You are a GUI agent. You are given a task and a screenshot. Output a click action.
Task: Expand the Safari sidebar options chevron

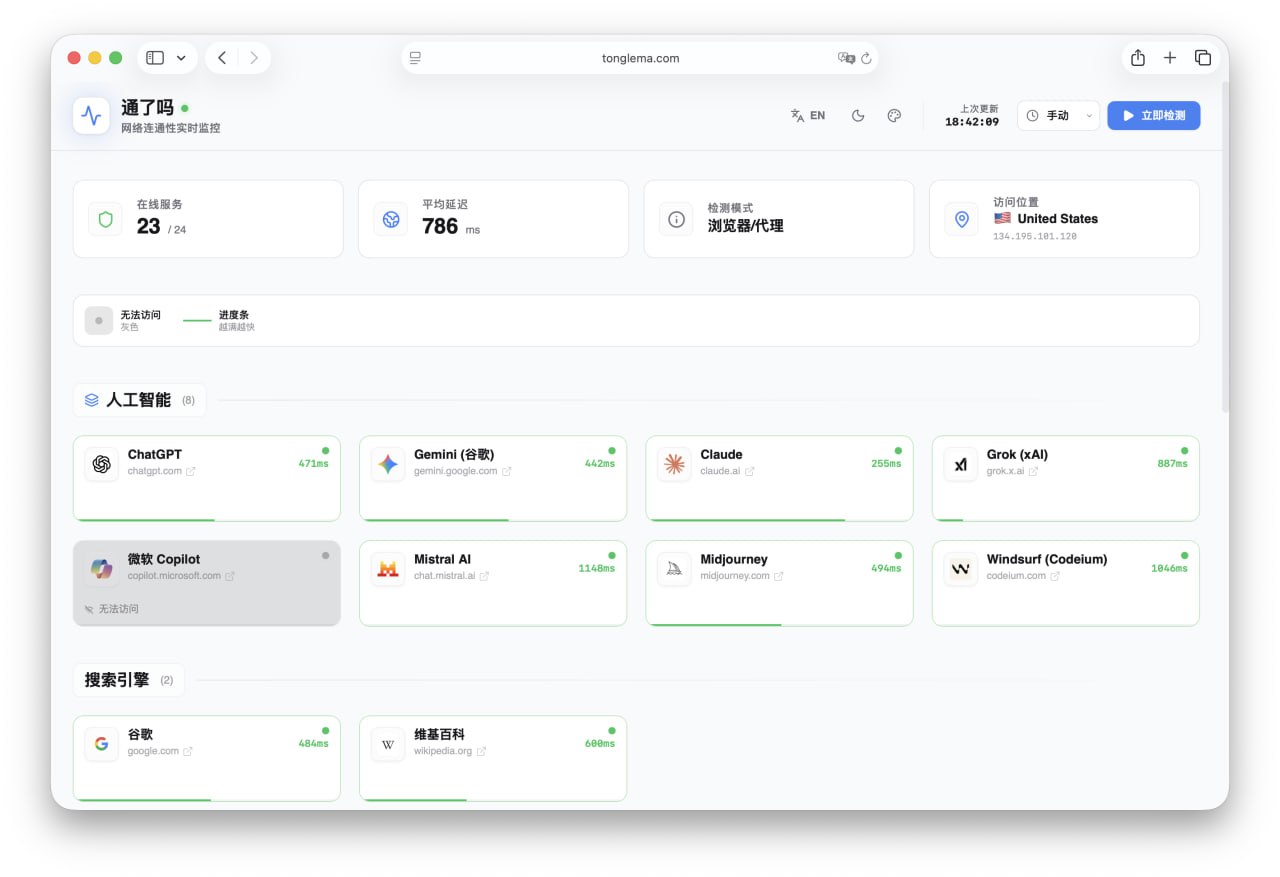[x=181, y=58]
